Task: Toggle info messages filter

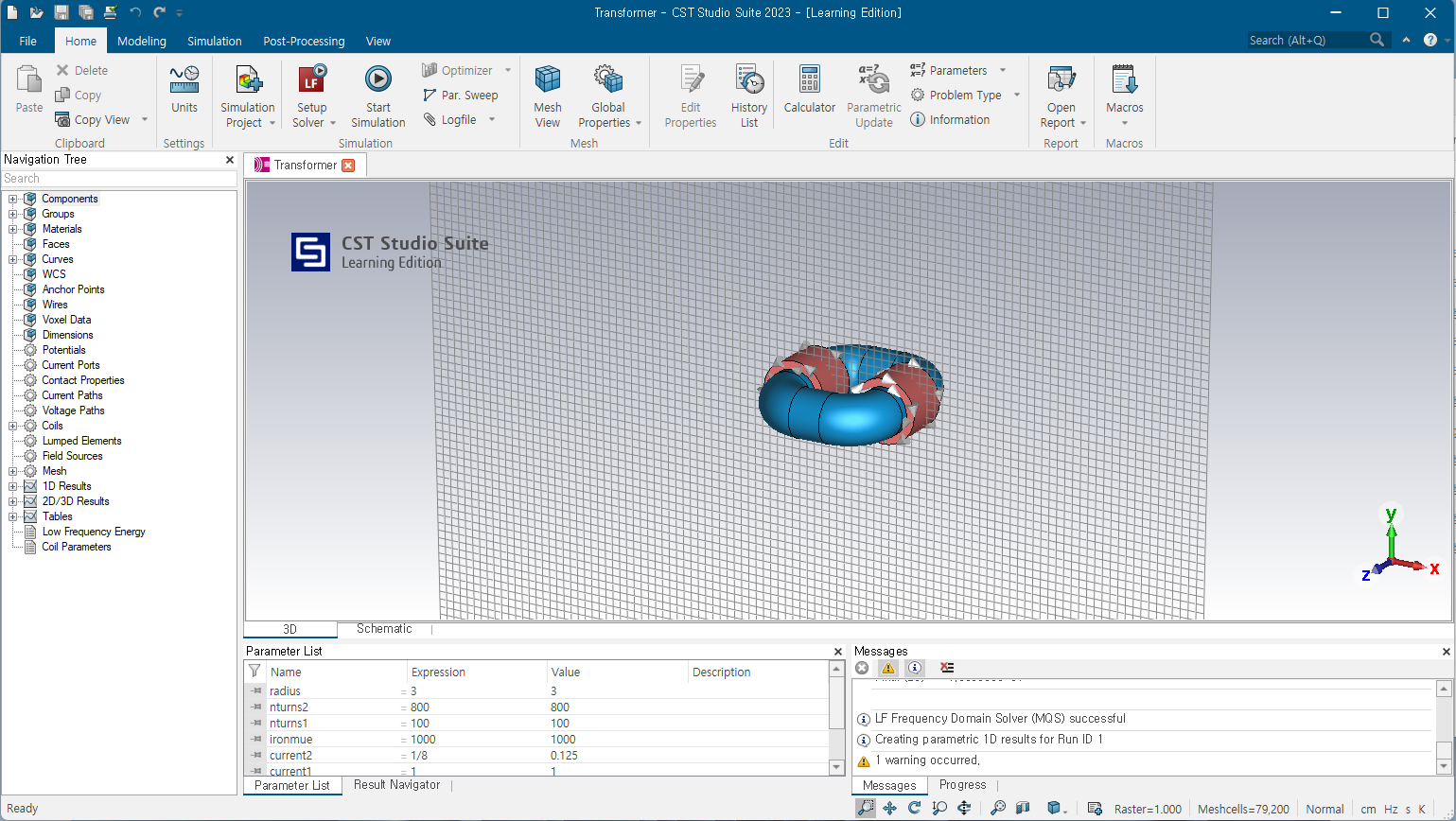Action: 915,668
